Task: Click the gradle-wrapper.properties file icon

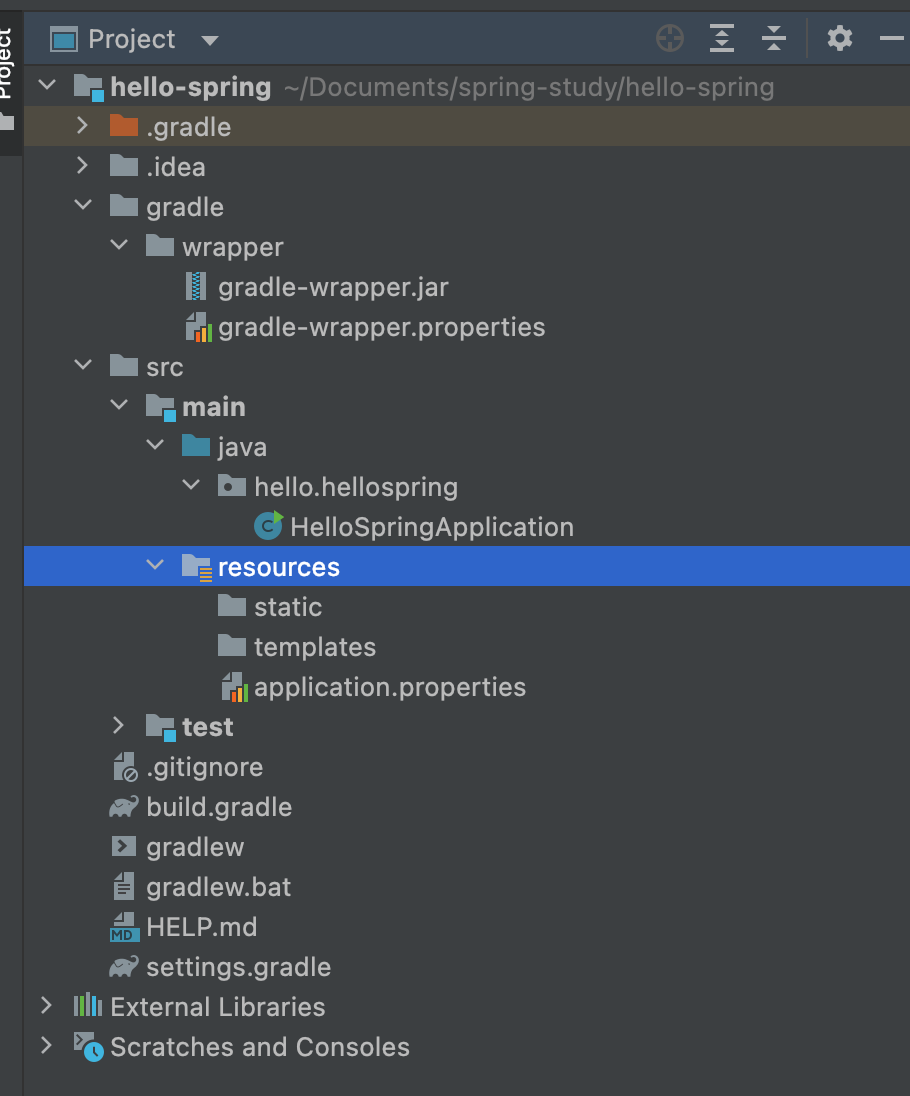Action: pyautogui.click(x=199, y=326)
